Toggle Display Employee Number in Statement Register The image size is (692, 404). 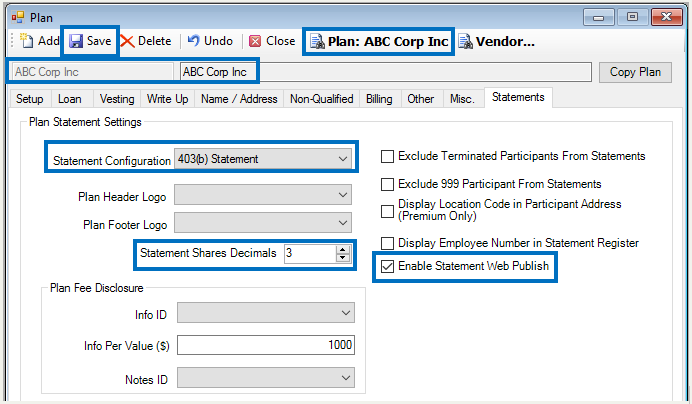coord(387,243)
